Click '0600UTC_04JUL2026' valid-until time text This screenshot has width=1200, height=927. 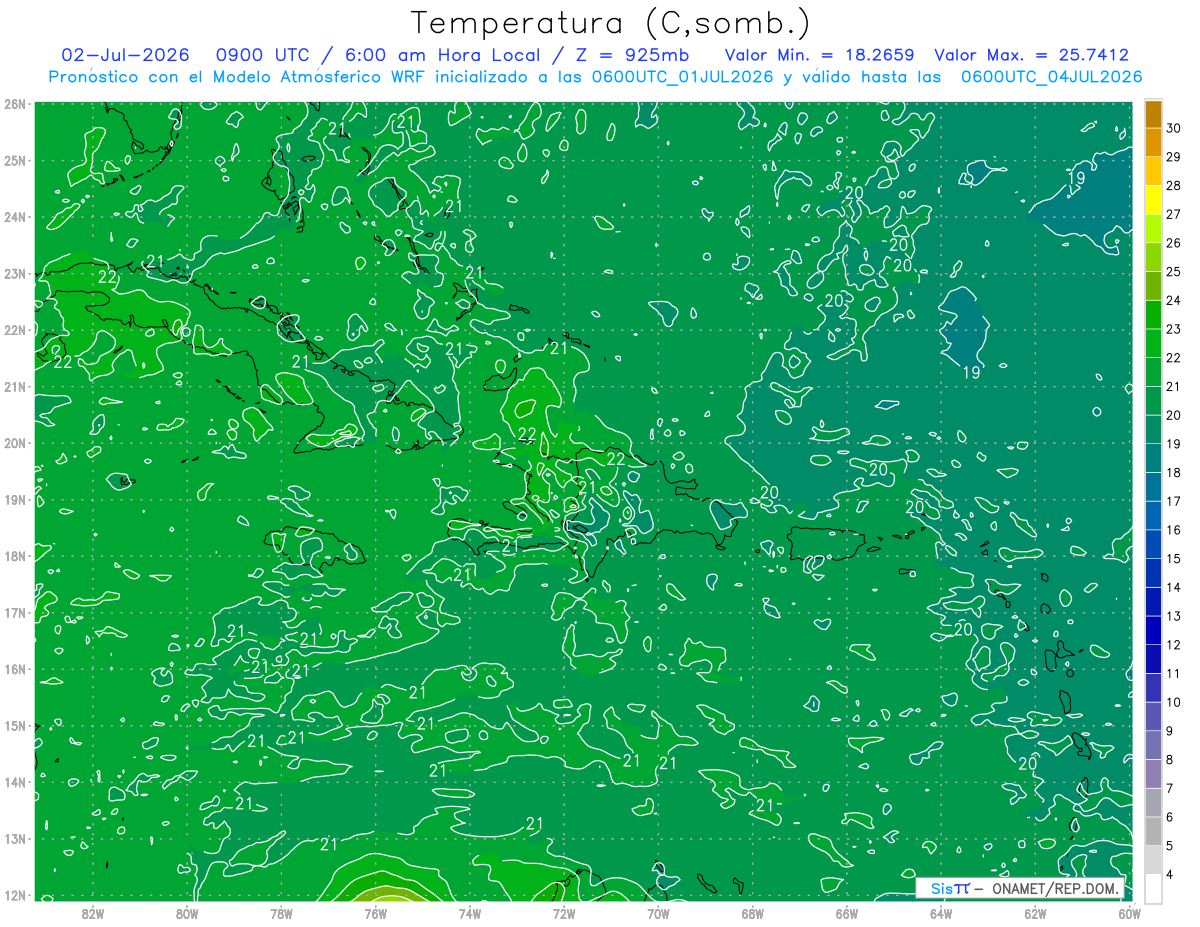[1051, 77]
